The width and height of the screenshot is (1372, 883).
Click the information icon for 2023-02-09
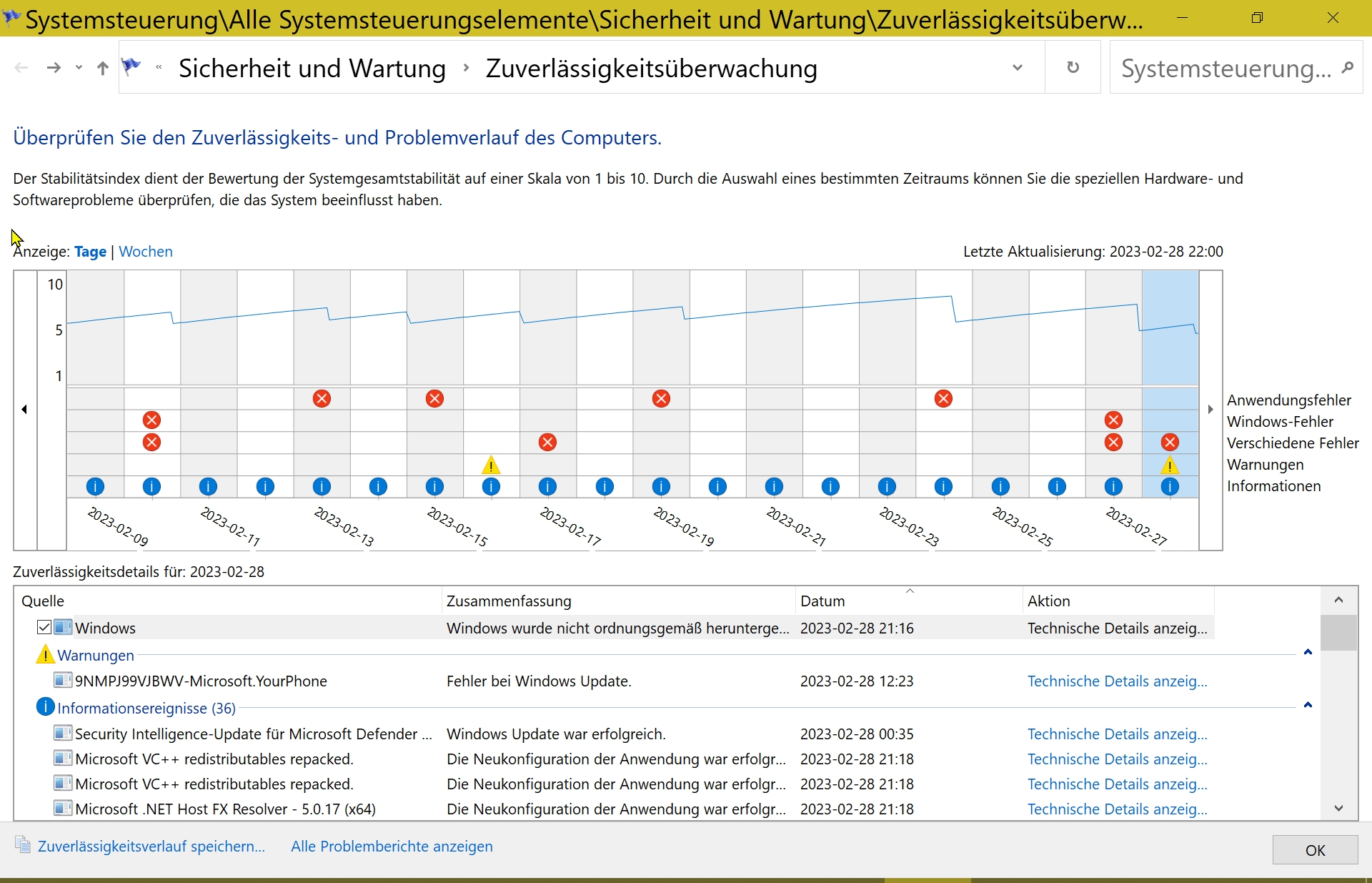tap(95, 487)
